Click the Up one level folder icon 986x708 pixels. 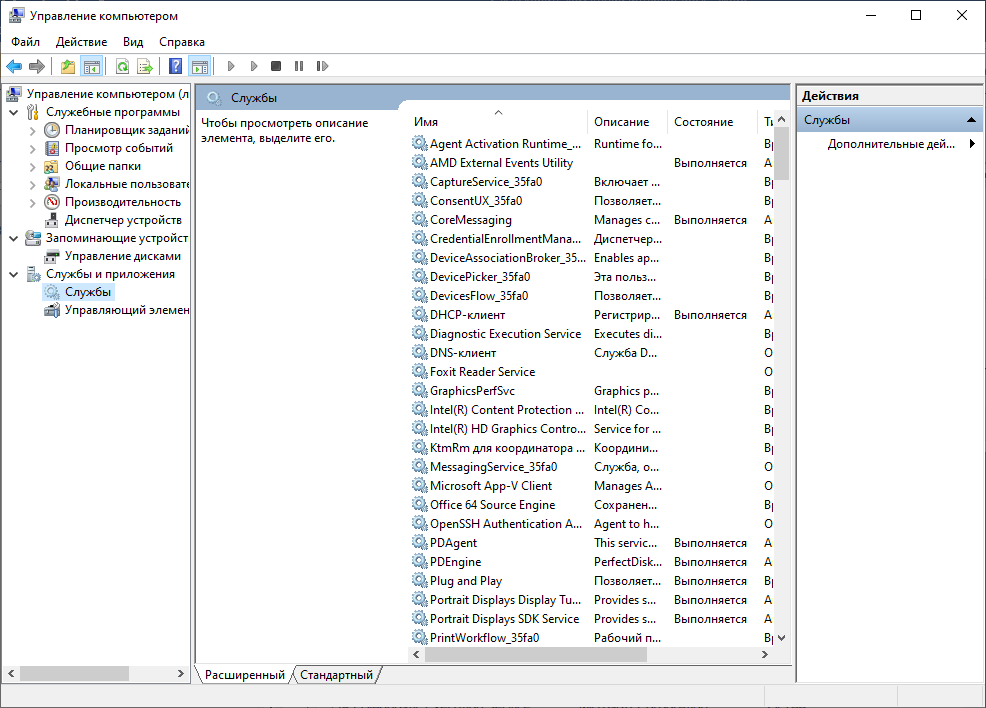click(68, 66)
